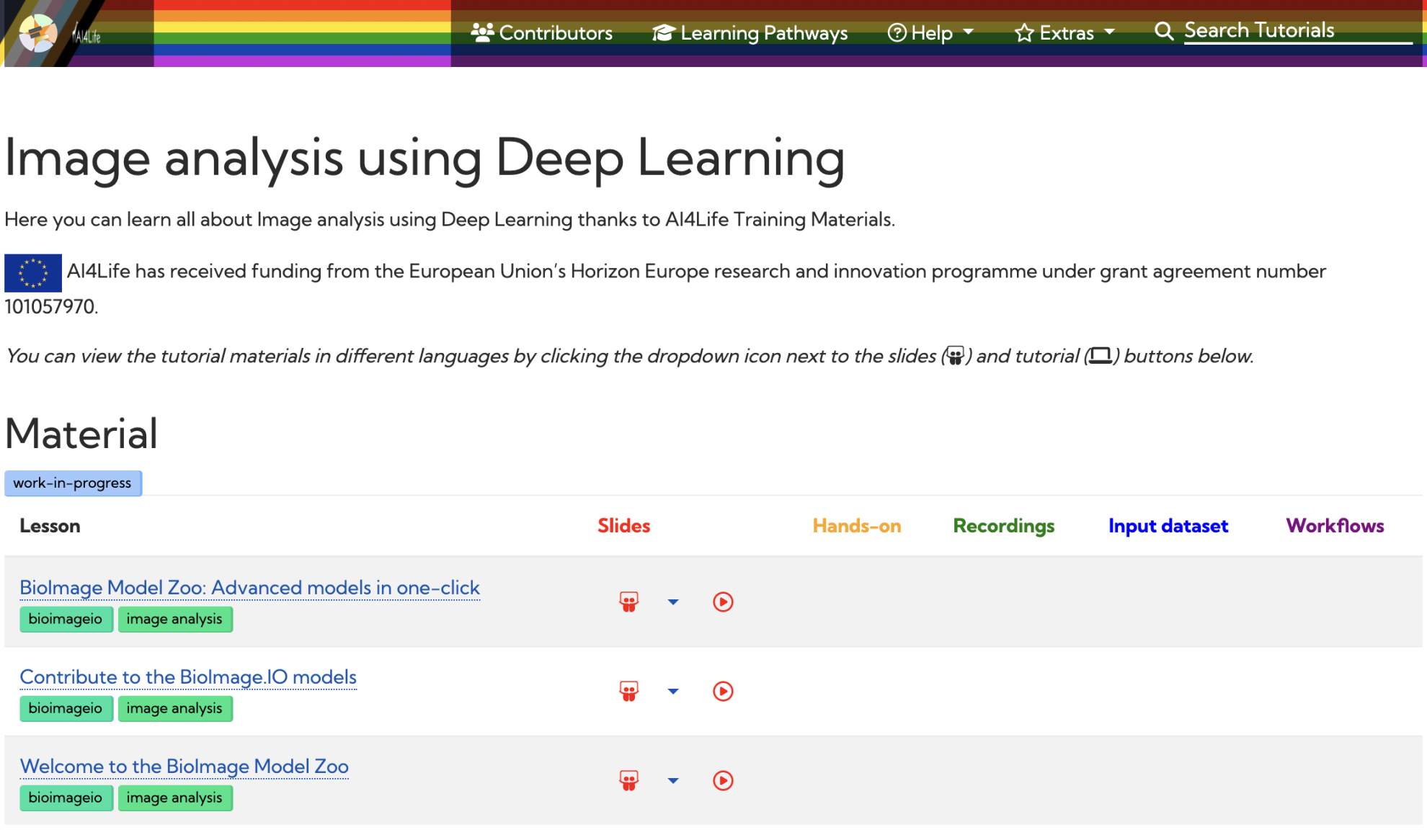
Task: Open slides for BioImage Model Zoo Advanced models
Action: click(x=628, y=602)
